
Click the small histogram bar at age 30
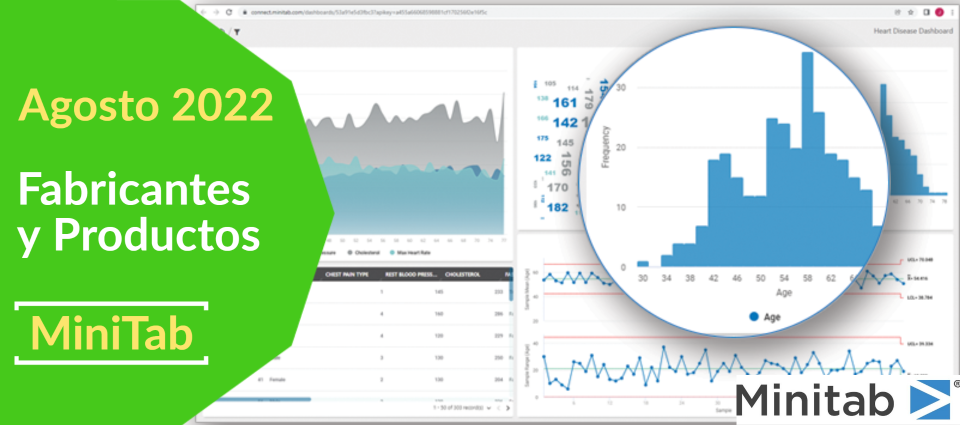pyautogui.click(x=642, y=264)
